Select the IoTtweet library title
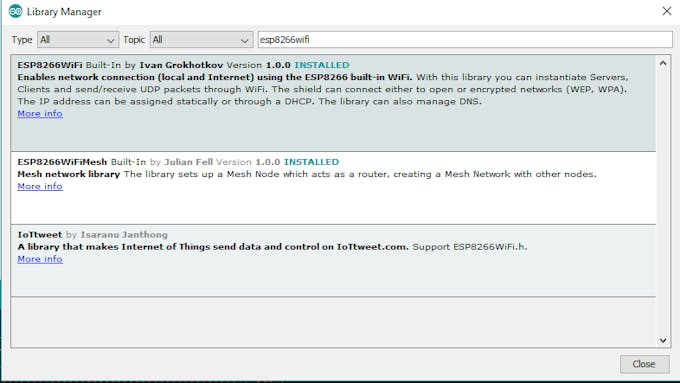Image resolution: width=680 pixels, height=383 pixels. pos(40,235)
